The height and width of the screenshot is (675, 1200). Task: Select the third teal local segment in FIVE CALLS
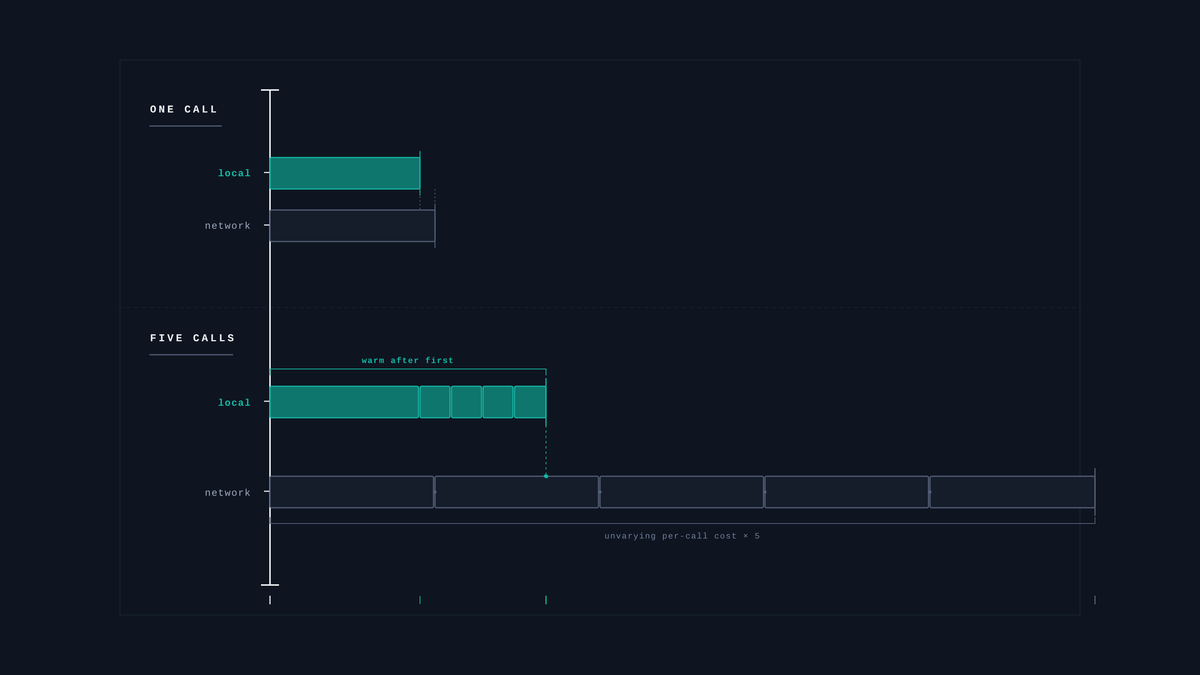click(x=466, y=402)
